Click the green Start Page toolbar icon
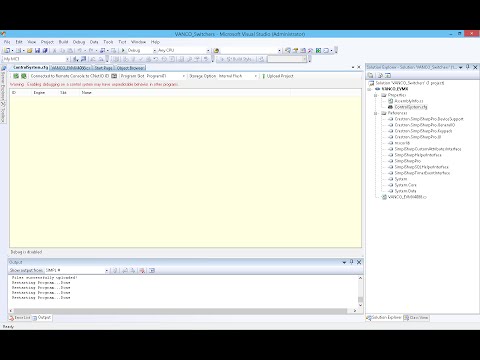 pos(318,50)
